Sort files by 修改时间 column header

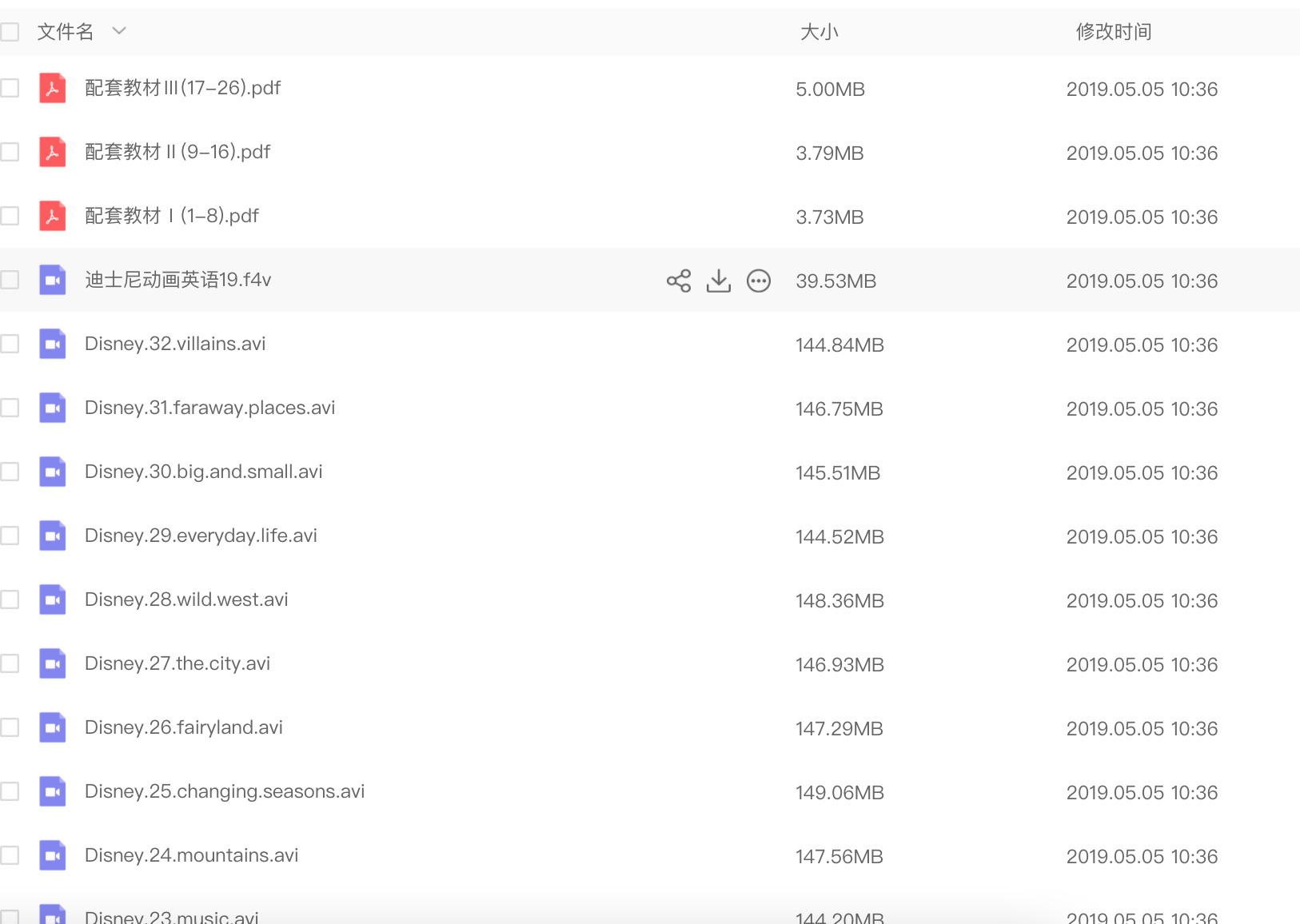tap(1113, 32)
